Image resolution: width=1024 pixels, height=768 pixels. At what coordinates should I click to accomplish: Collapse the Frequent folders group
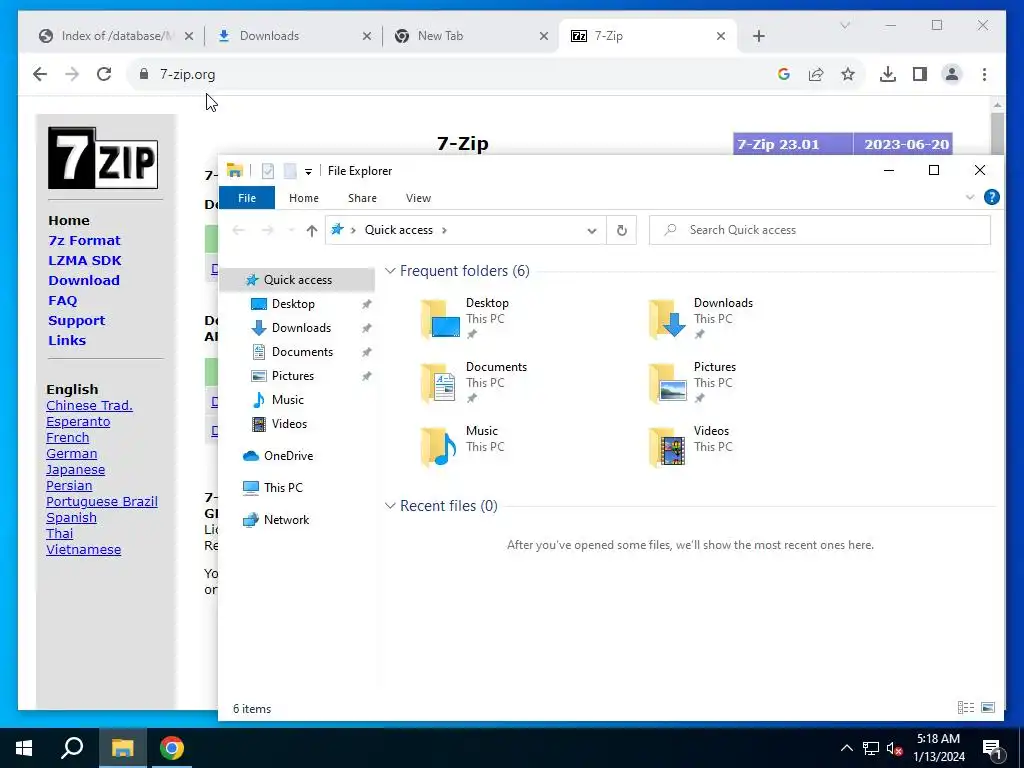pyautogui.click(x=390, y=270)
